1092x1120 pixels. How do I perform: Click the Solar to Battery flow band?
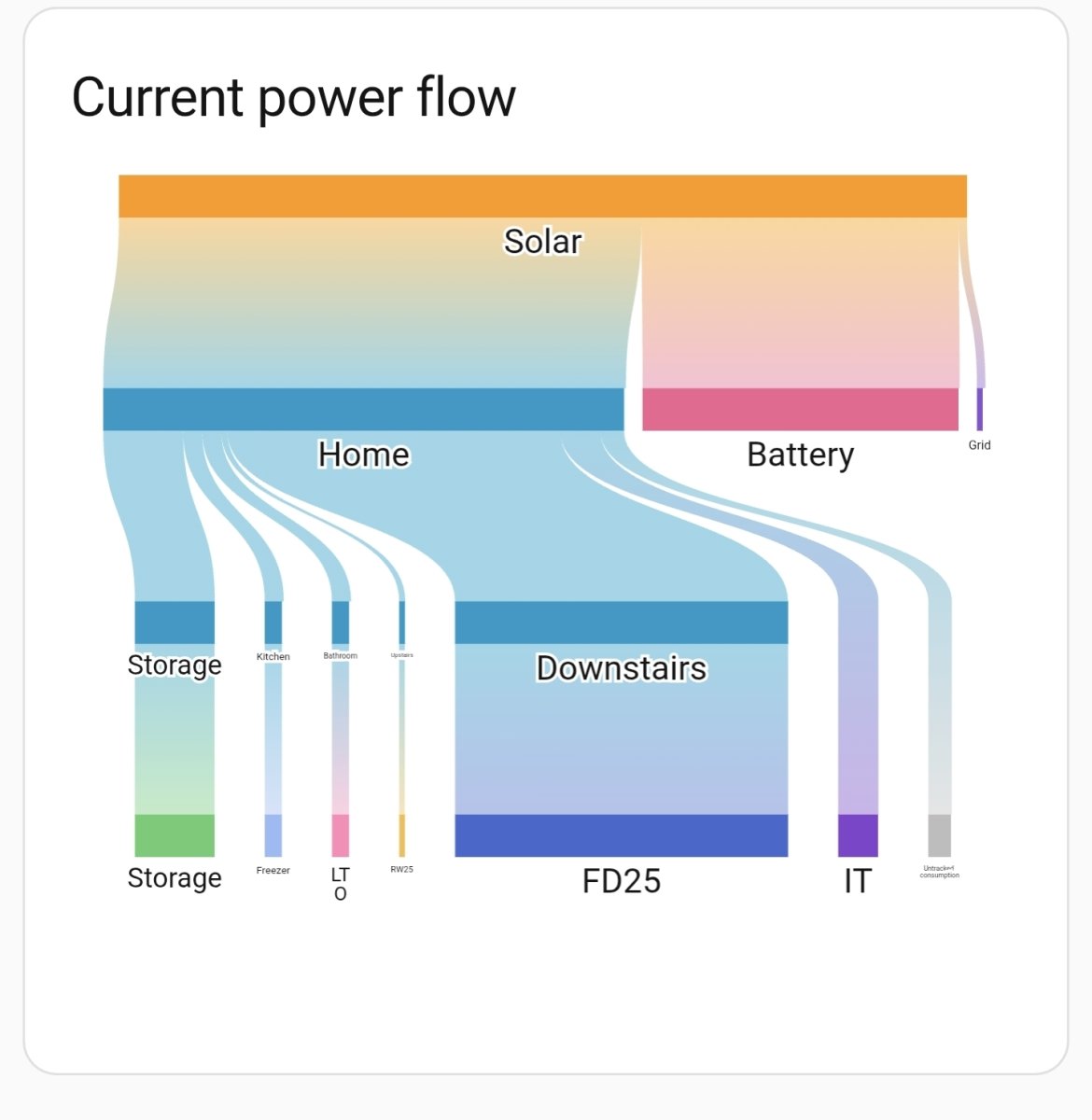point(800,308)
